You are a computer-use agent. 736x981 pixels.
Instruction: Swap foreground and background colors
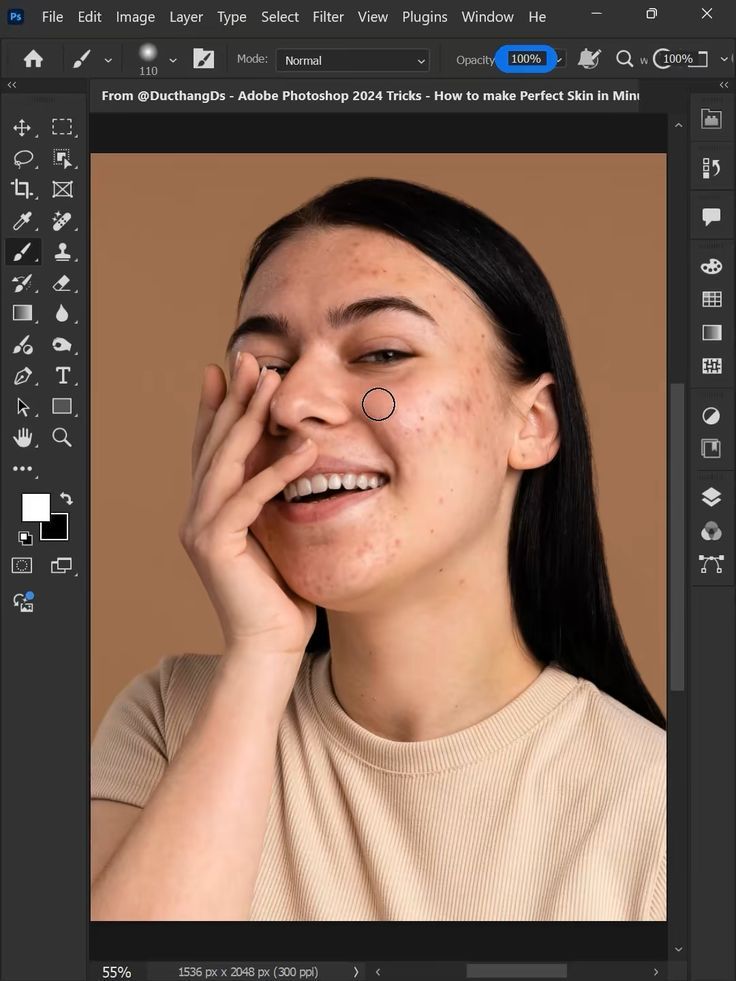click(66, 498)
